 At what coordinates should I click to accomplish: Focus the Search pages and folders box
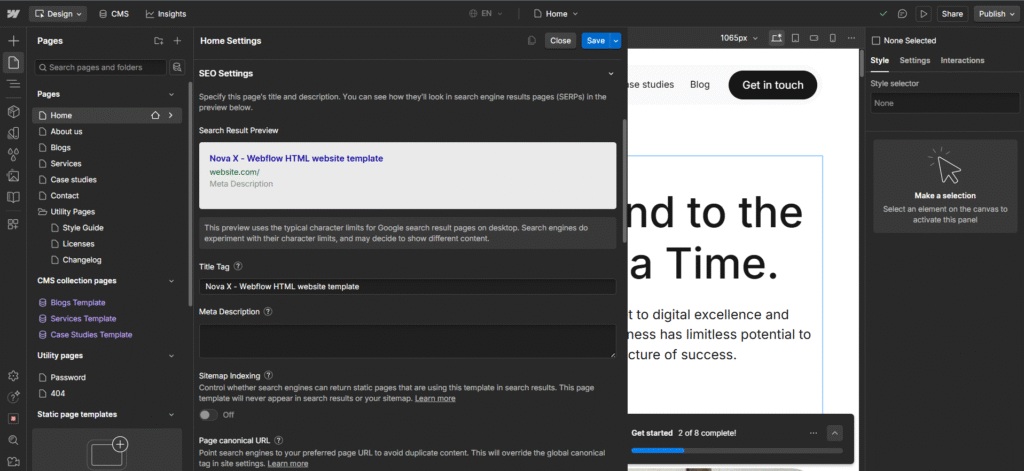101,67
